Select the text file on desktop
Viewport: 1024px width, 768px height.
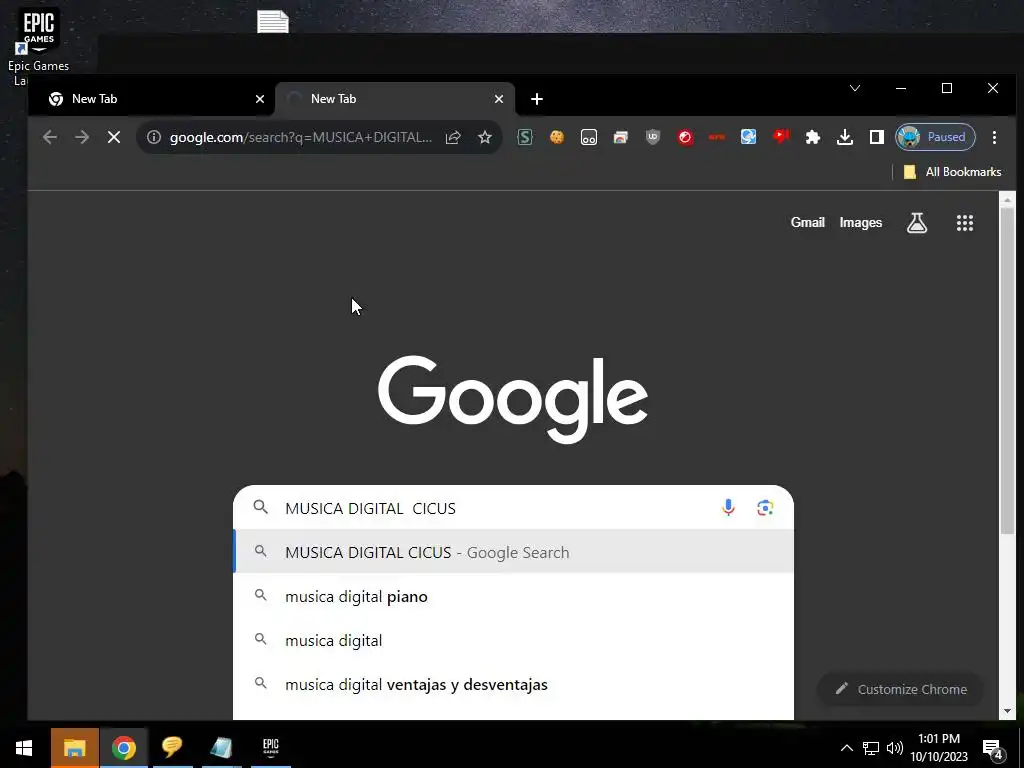tap(273, 22)
